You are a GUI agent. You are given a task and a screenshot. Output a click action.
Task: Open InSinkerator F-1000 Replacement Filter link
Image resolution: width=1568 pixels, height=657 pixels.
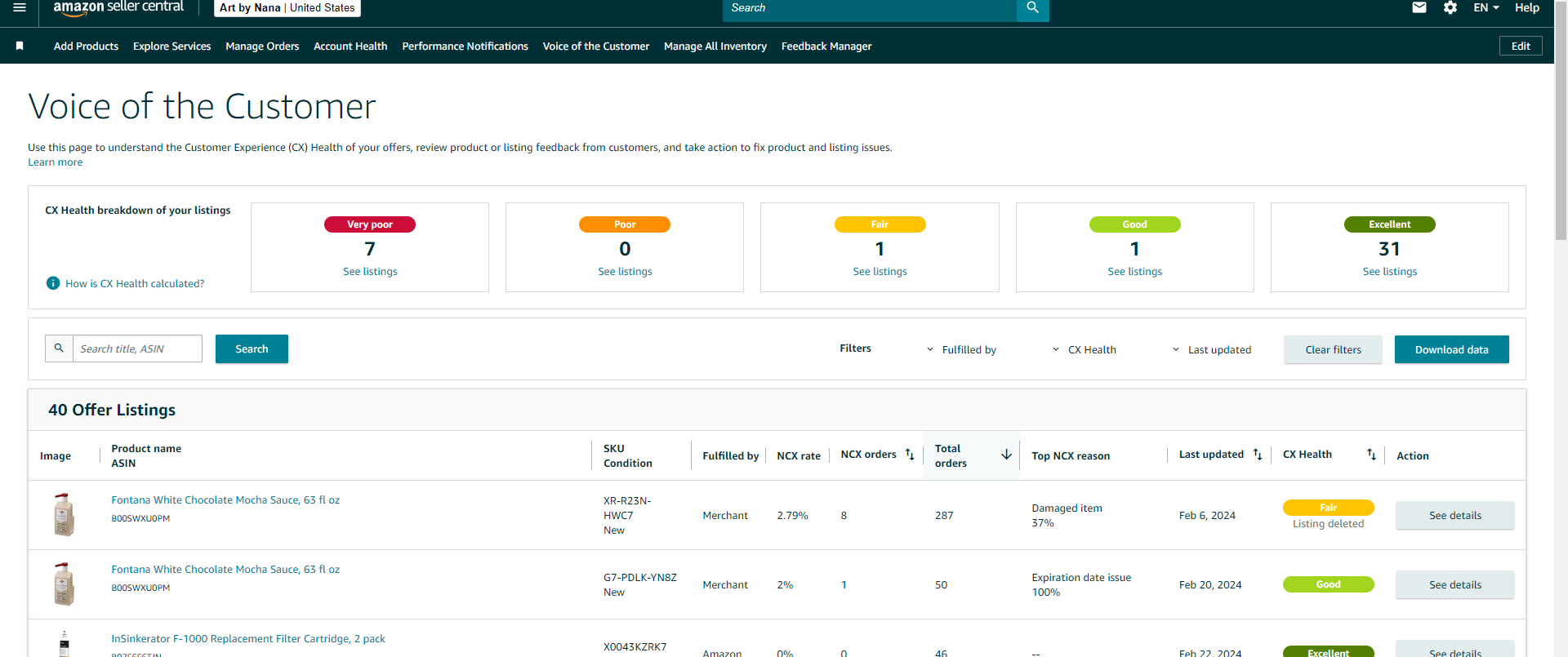pyautogui.click(x=248, y=639)
